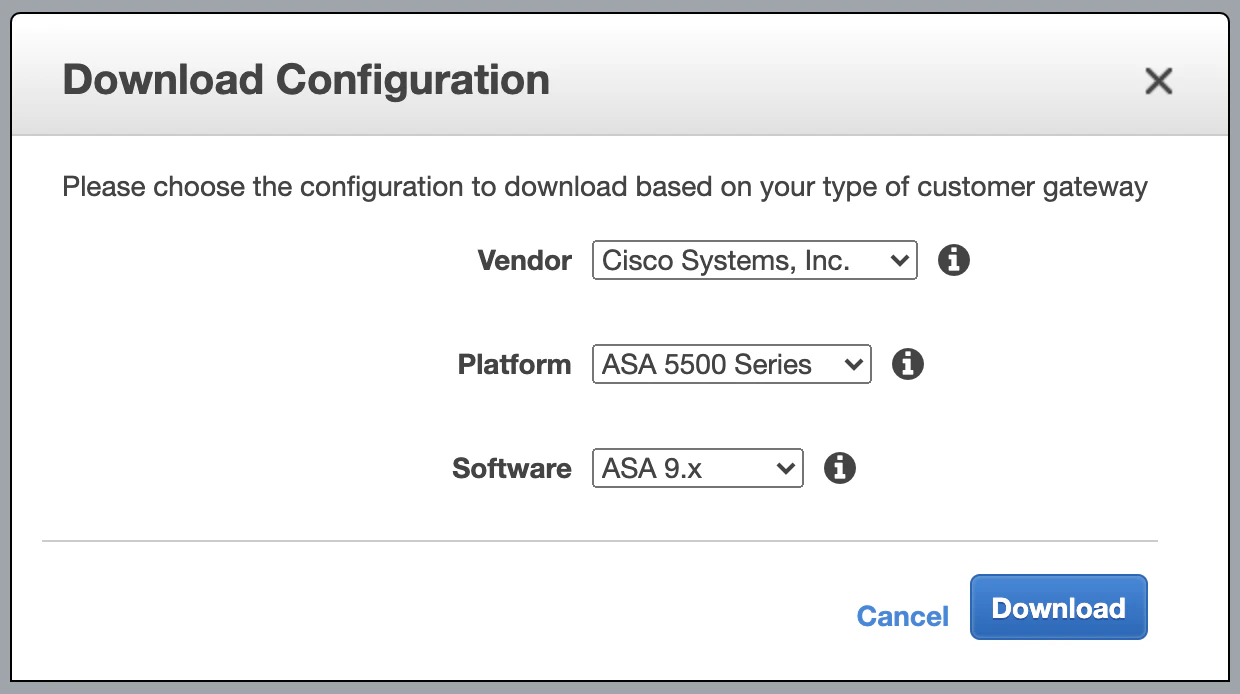Select the 'ASA 5500 Series' value text
The width and height of the screenshot is (1240, 694).
click(x=706, y=364)
